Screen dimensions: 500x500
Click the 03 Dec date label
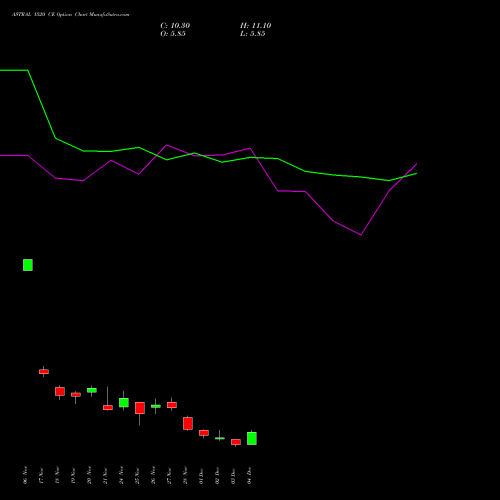pos(234,475)
